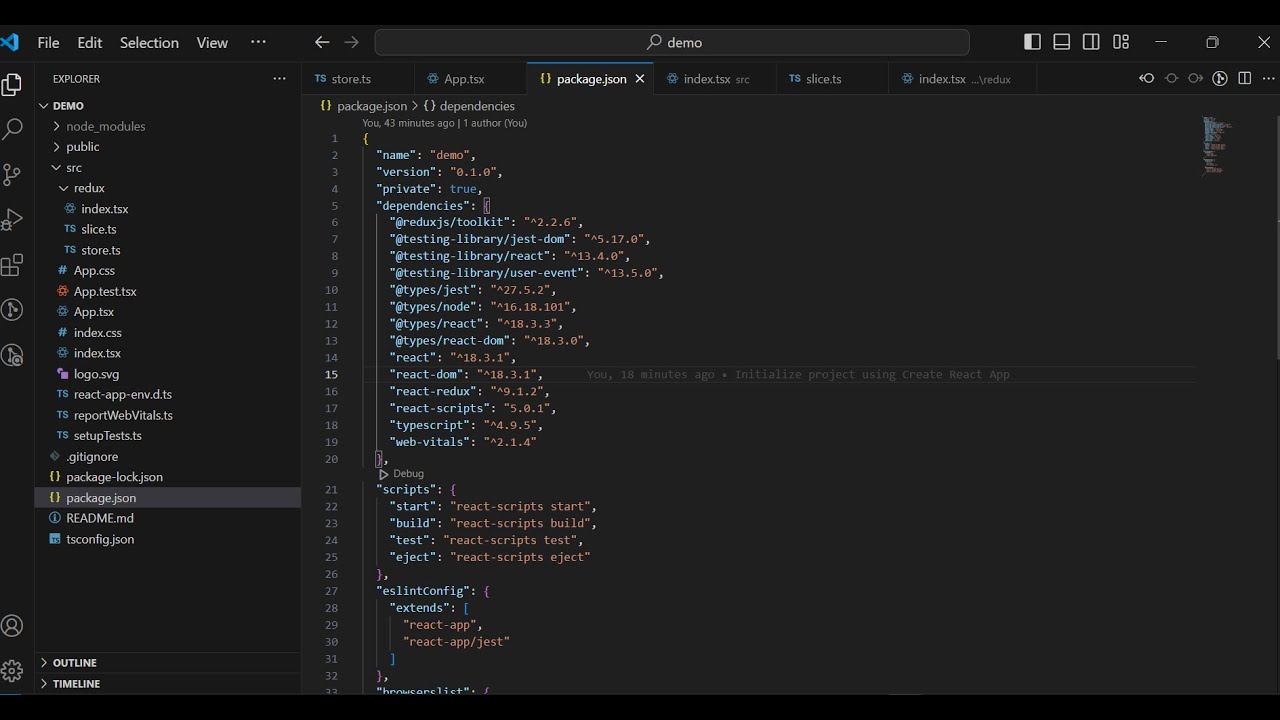Viewport: 1280px width, 720px height.
Task: Click the git blame author code lens
Action: [444, 123]
